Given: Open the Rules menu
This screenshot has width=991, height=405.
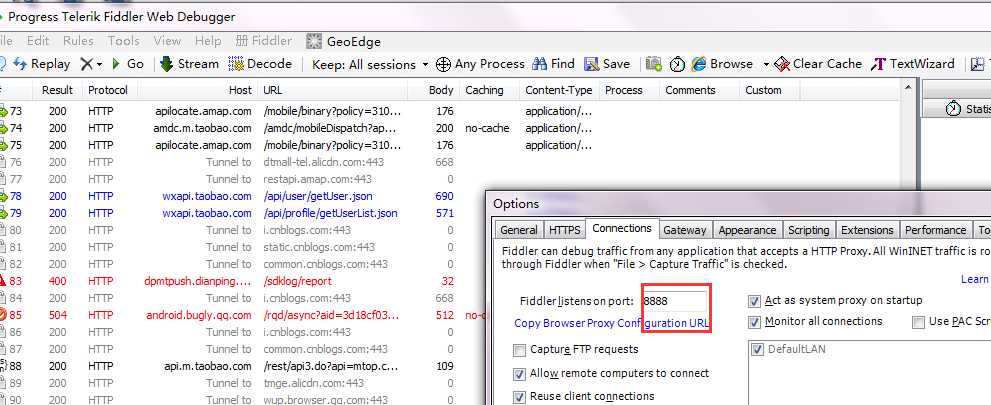Looking at the screenshot, I should click(78, 41).
